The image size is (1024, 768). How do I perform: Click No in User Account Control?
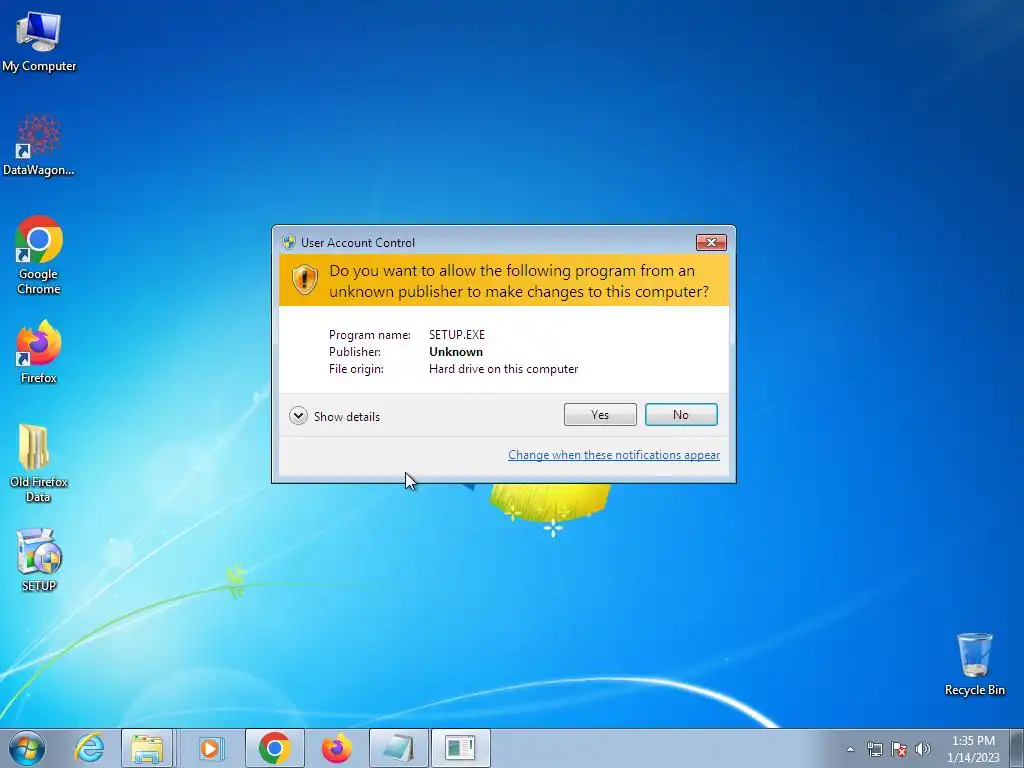click(x=681, y=415)
